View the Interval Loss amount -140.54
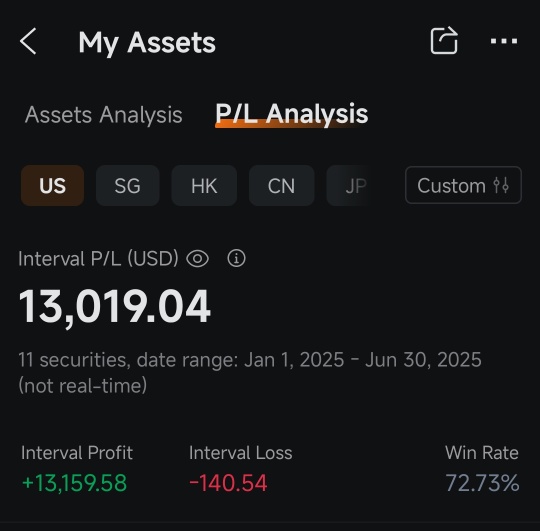 coord(228,483)
